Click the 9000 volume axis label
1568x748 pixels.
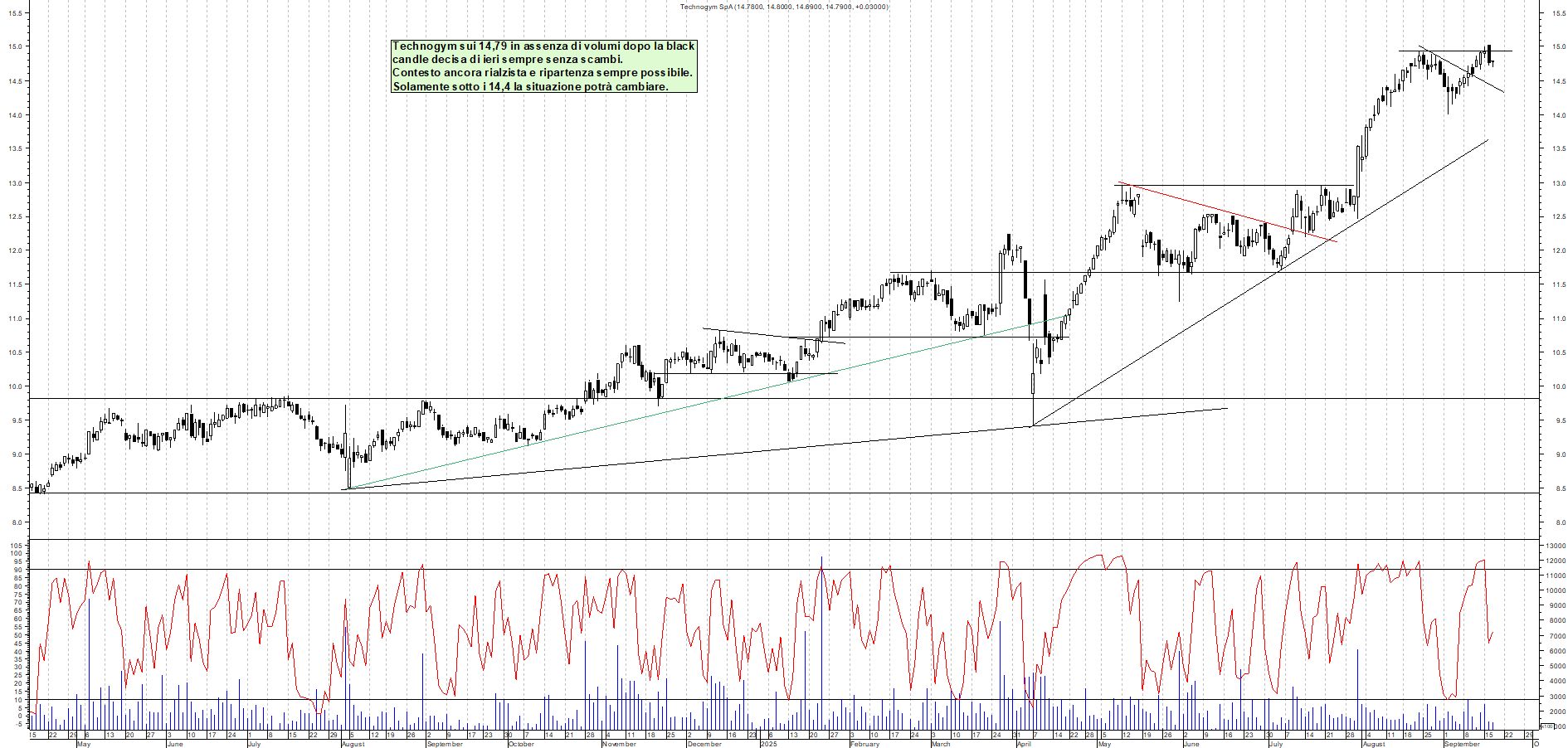tap(1557, 605)
